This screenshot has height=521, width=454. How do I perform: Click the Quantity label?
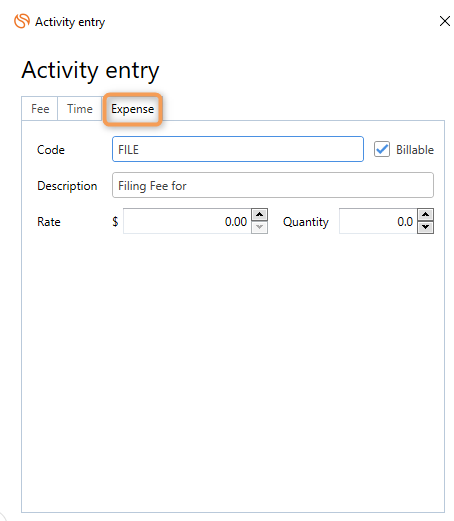click(x=306, y=222)
